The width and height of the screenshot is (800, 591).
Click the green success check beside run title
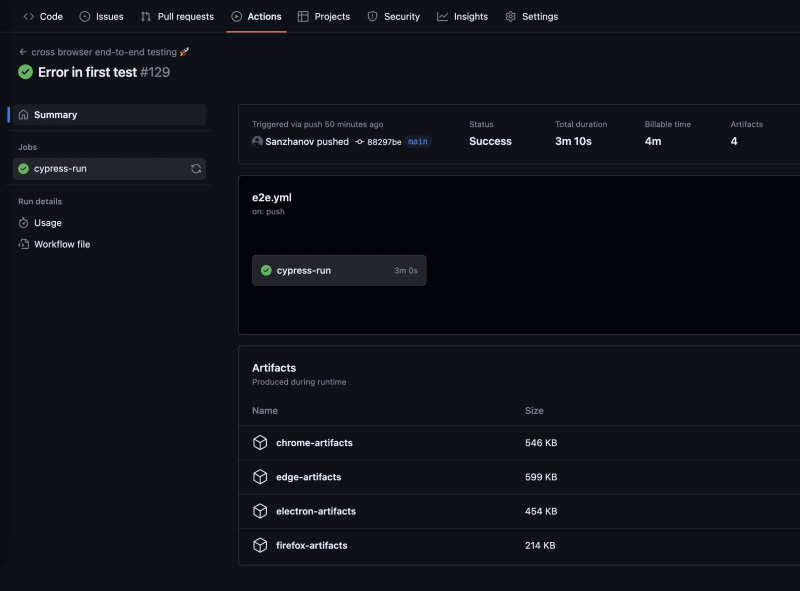[26, 72]
